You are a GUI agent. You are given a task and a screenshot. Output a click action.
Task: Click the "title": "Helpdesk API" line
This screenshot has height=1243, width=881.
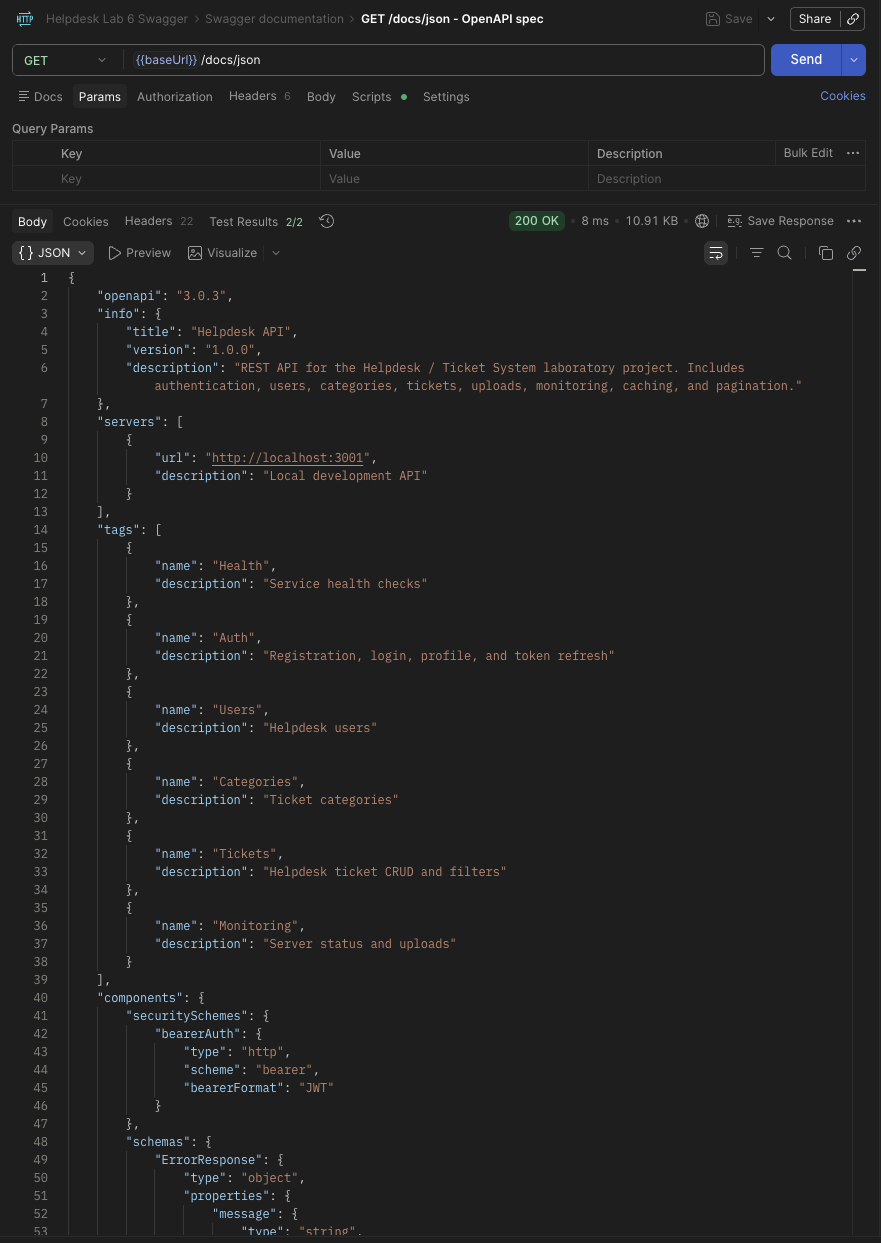click(x=212, y=332)
